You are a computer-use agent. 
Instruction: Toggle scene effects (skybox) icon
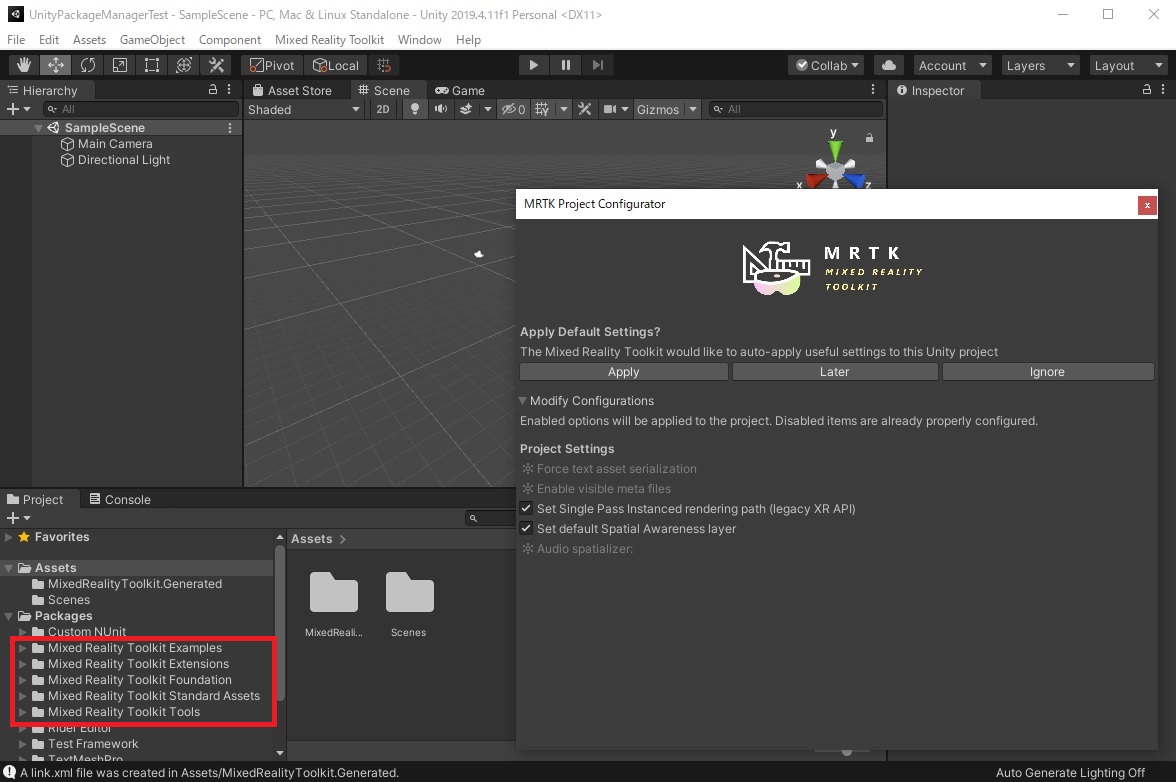tap(466, 109)
